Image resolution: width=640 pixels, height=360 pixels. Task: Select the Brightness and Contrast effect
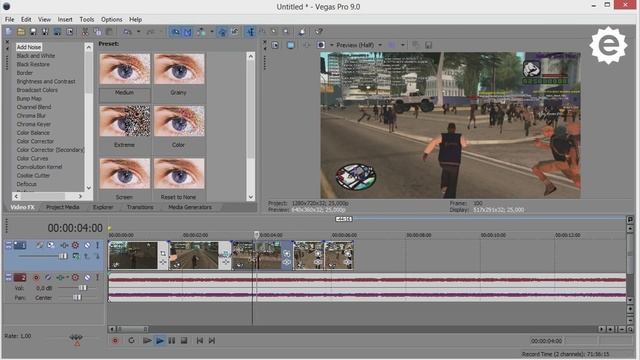pyautogui.click(x=46, y=81)
